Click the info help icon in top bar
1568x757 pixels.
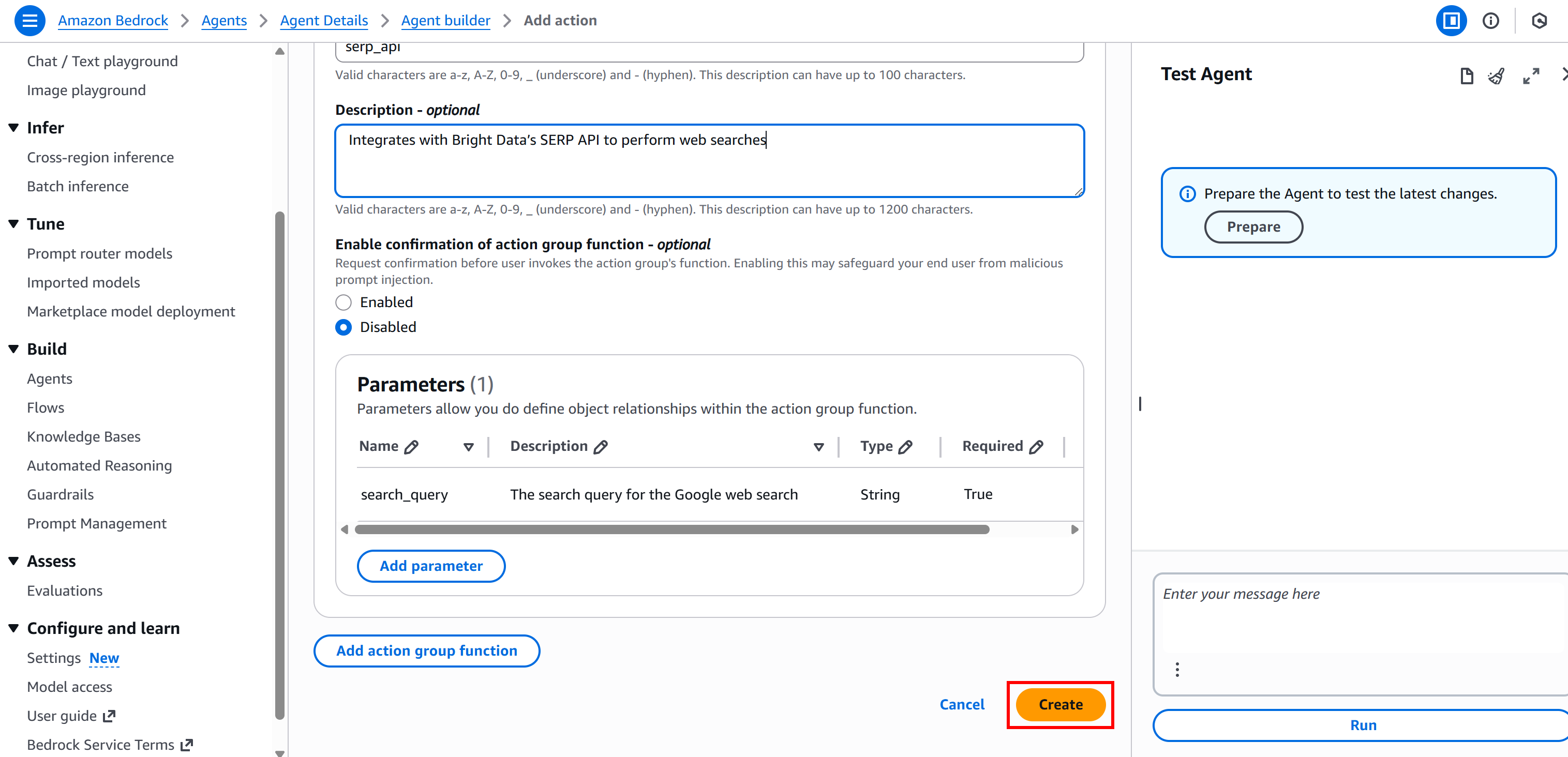click(x=1491, y=20)
